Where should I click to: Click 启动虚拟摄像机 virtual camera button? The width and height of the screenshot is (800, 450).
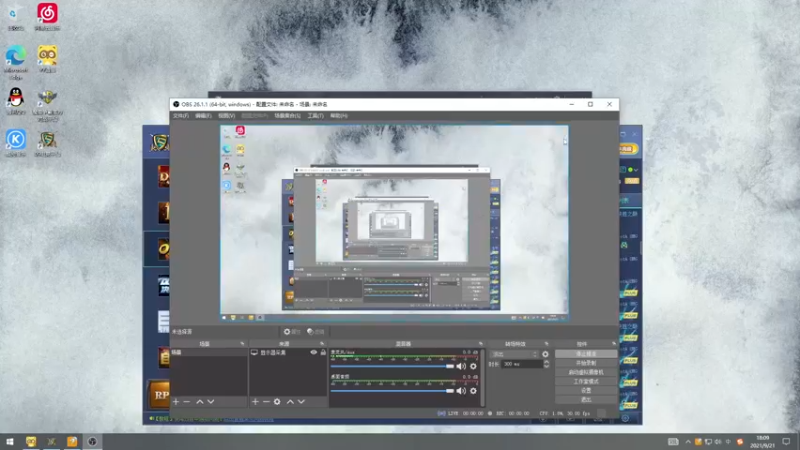pos(586,372)
